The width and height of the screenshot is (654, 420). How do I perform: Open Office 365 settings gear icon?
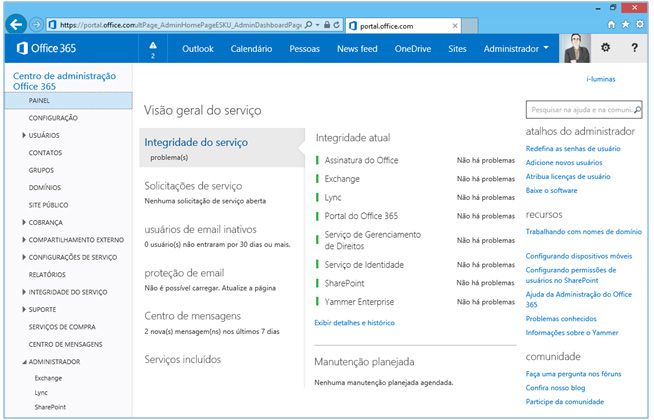click(605, 48)
